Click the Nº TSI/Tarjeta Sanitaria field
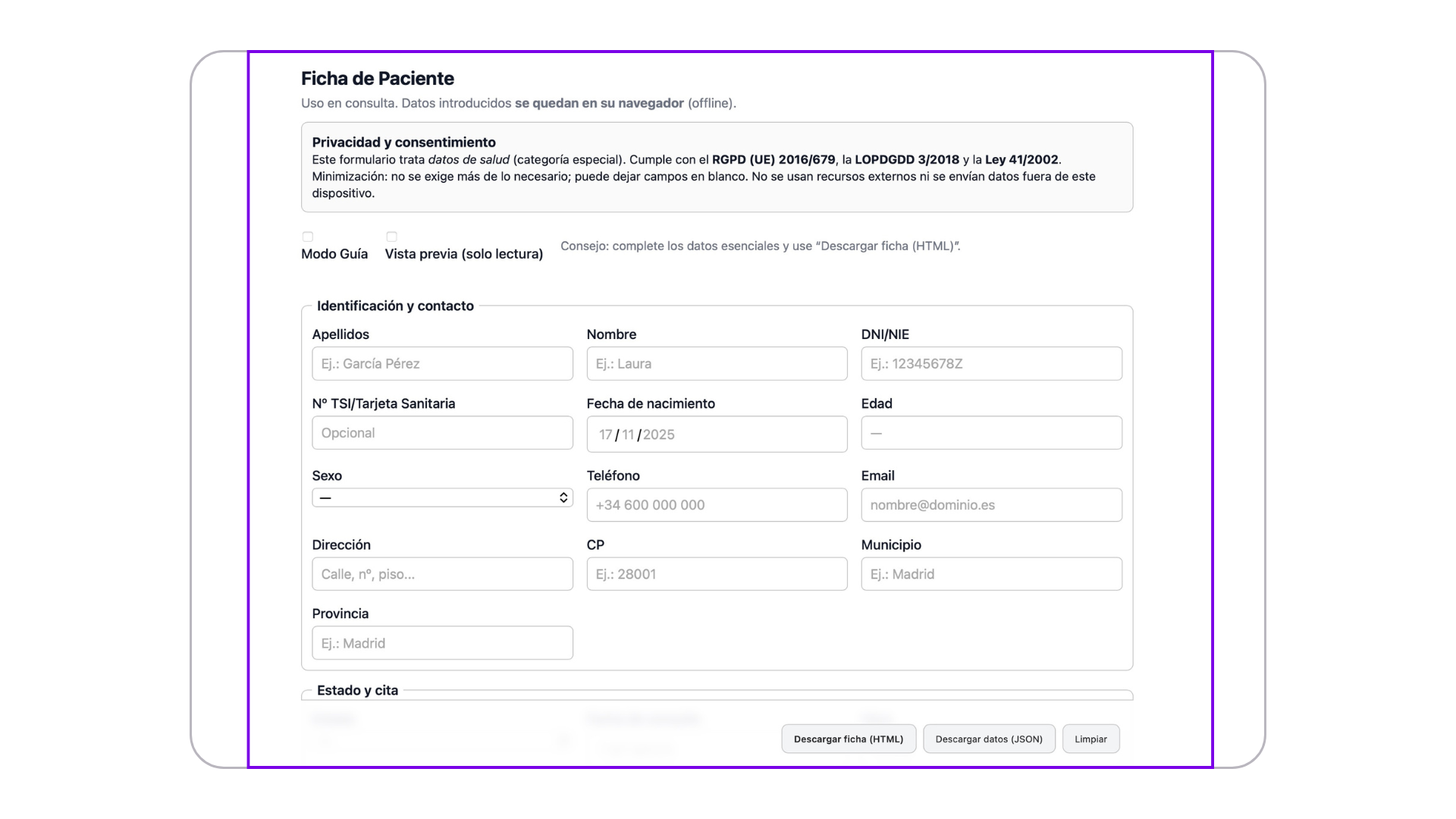Image resolution: width=1456 pixels, height=819 pixels. 442,433
